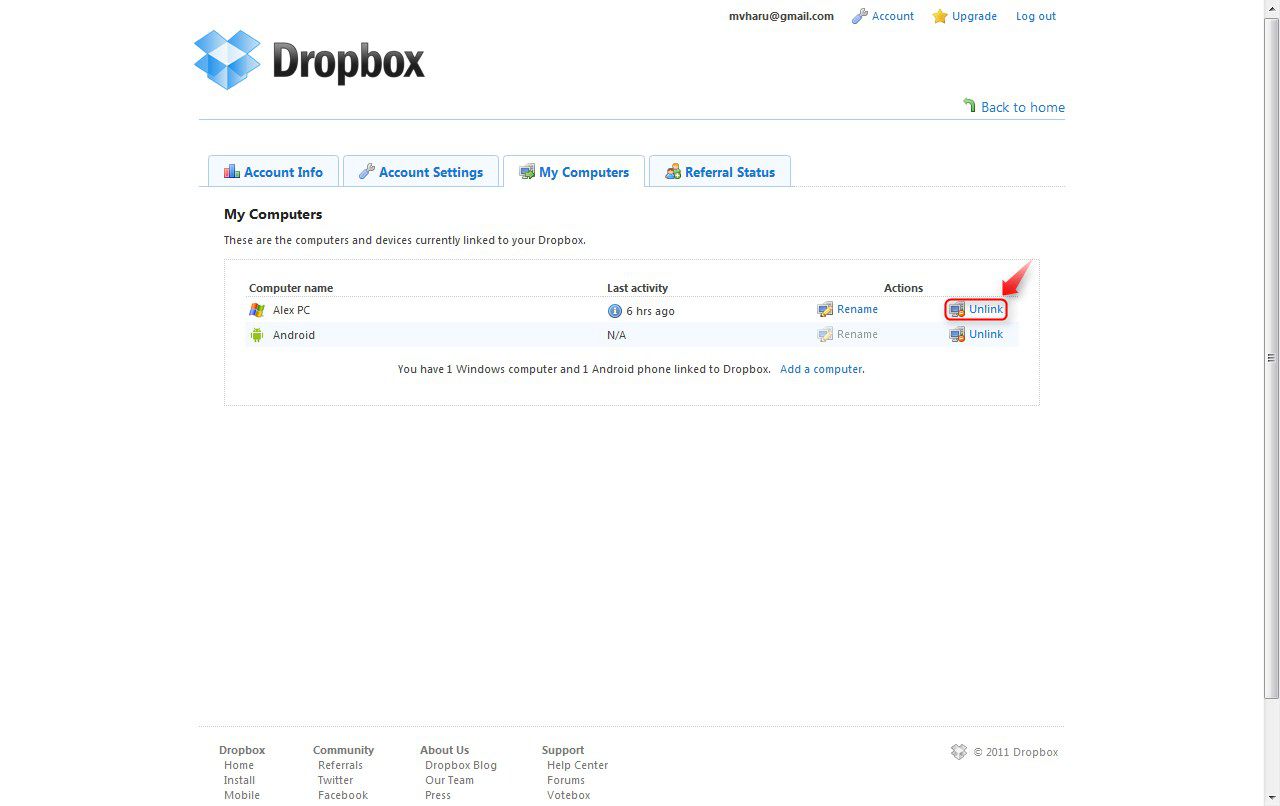This screenshot has width=1280, height=806.
Task: Click the wrench icon beside the top Account link
Action: 859,16
